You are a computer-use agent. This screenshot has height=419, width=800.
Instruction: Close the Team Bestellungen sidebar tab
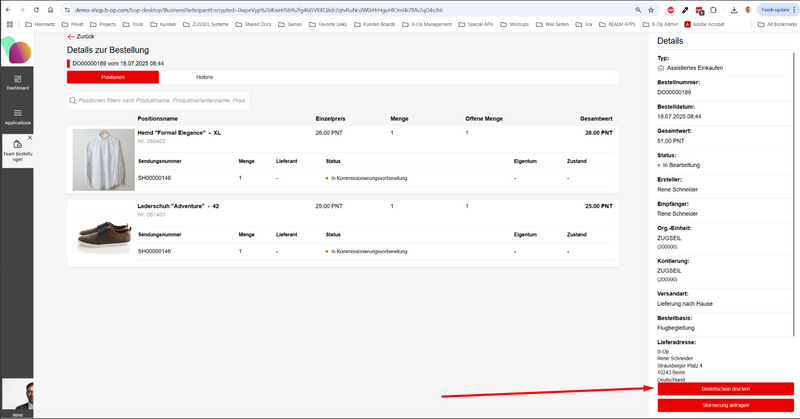(30, 138)
